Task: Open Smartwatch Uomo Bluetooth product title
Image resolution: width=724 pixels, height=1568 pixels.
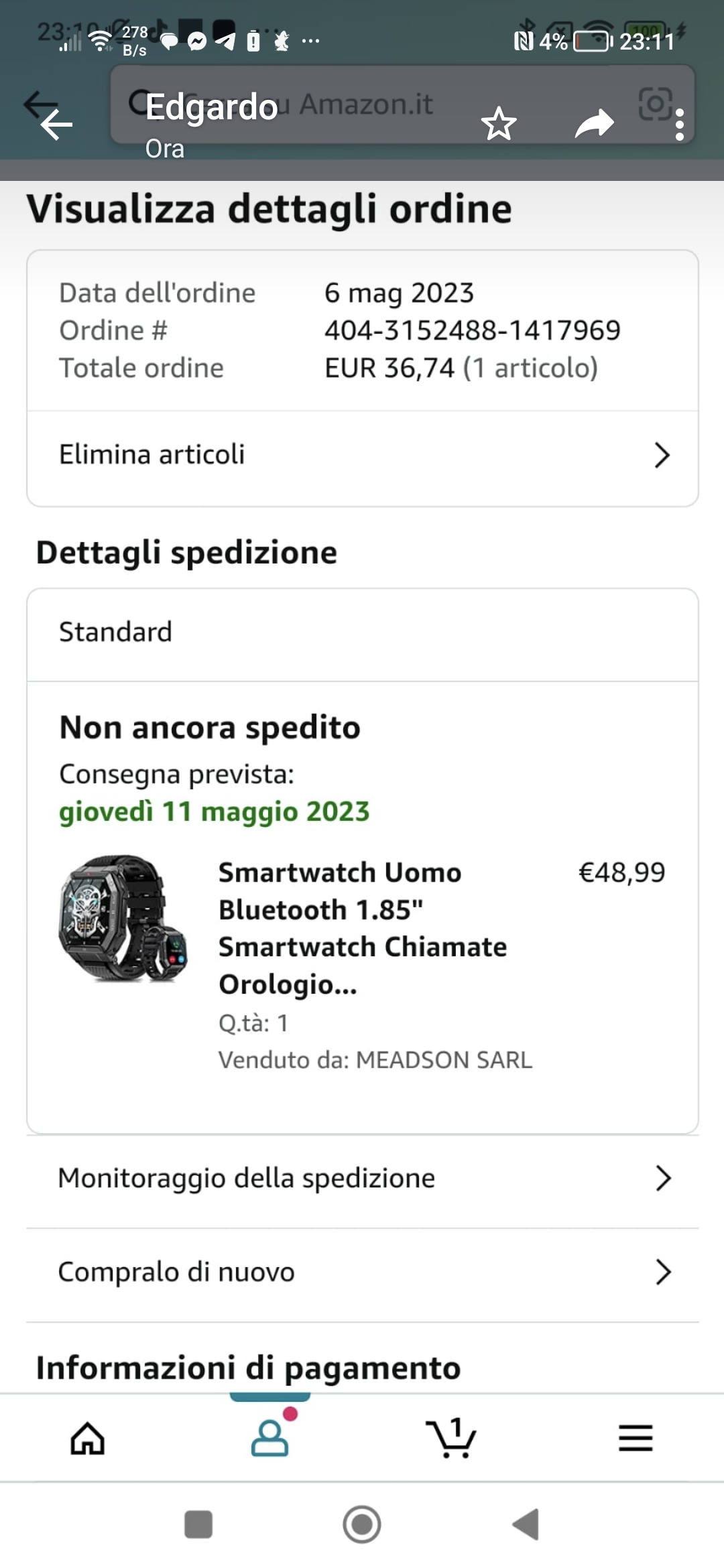Action: (362, 928)
